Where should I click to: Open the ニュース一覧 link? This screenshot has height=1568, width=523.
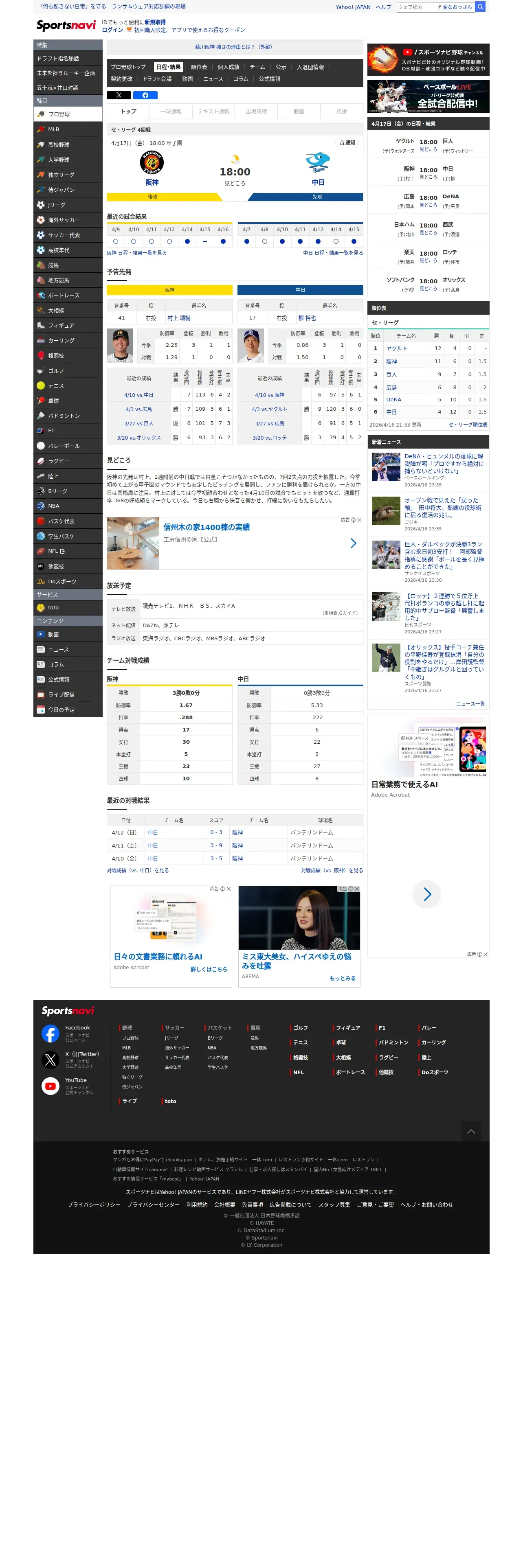470,704
